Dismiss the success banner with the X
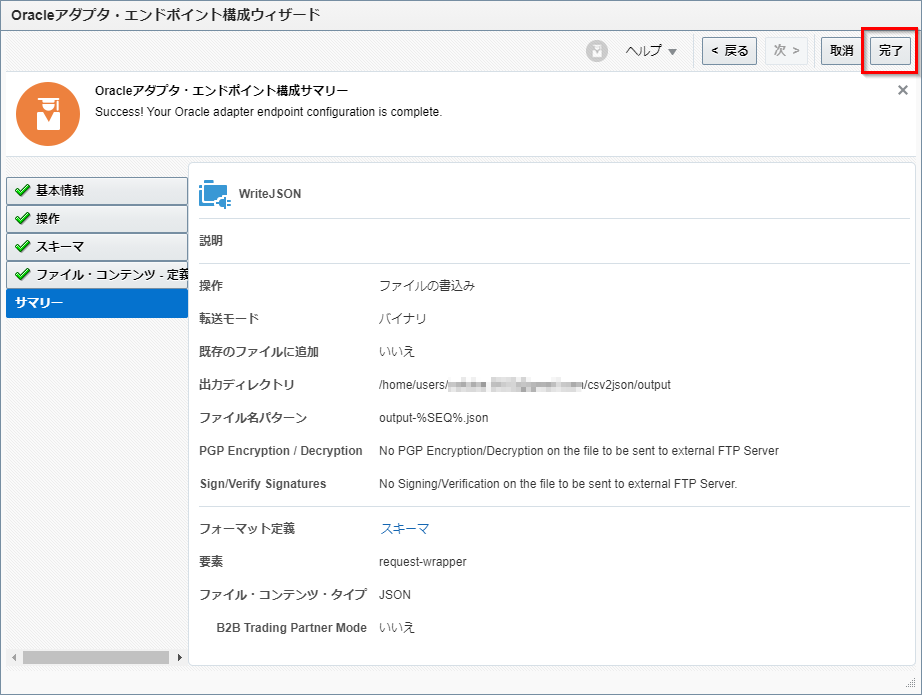This screenshot has height=695, width=922. point(902,90)
